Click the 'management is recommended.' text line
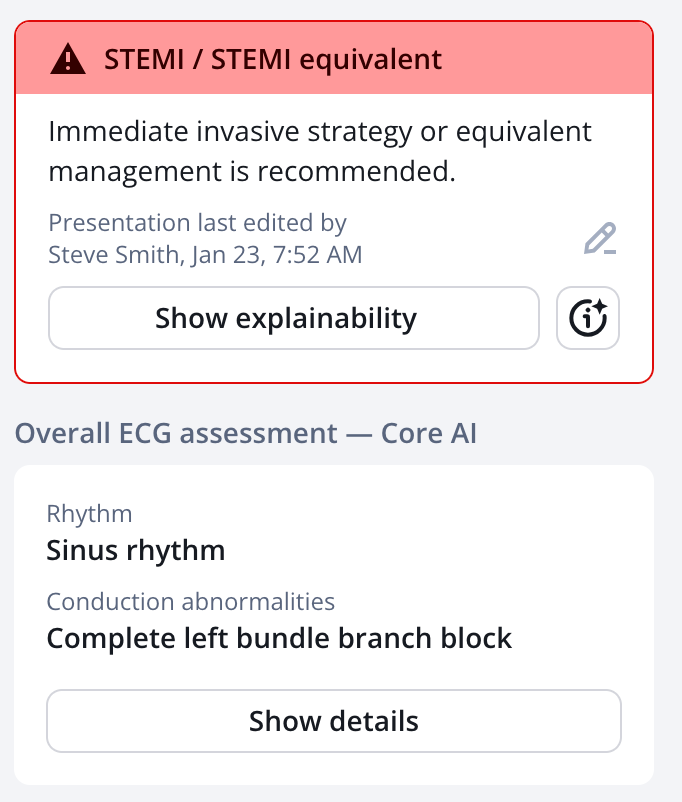Image resolution: width=682 pixels, height=802 pixels. coord(252,171)
